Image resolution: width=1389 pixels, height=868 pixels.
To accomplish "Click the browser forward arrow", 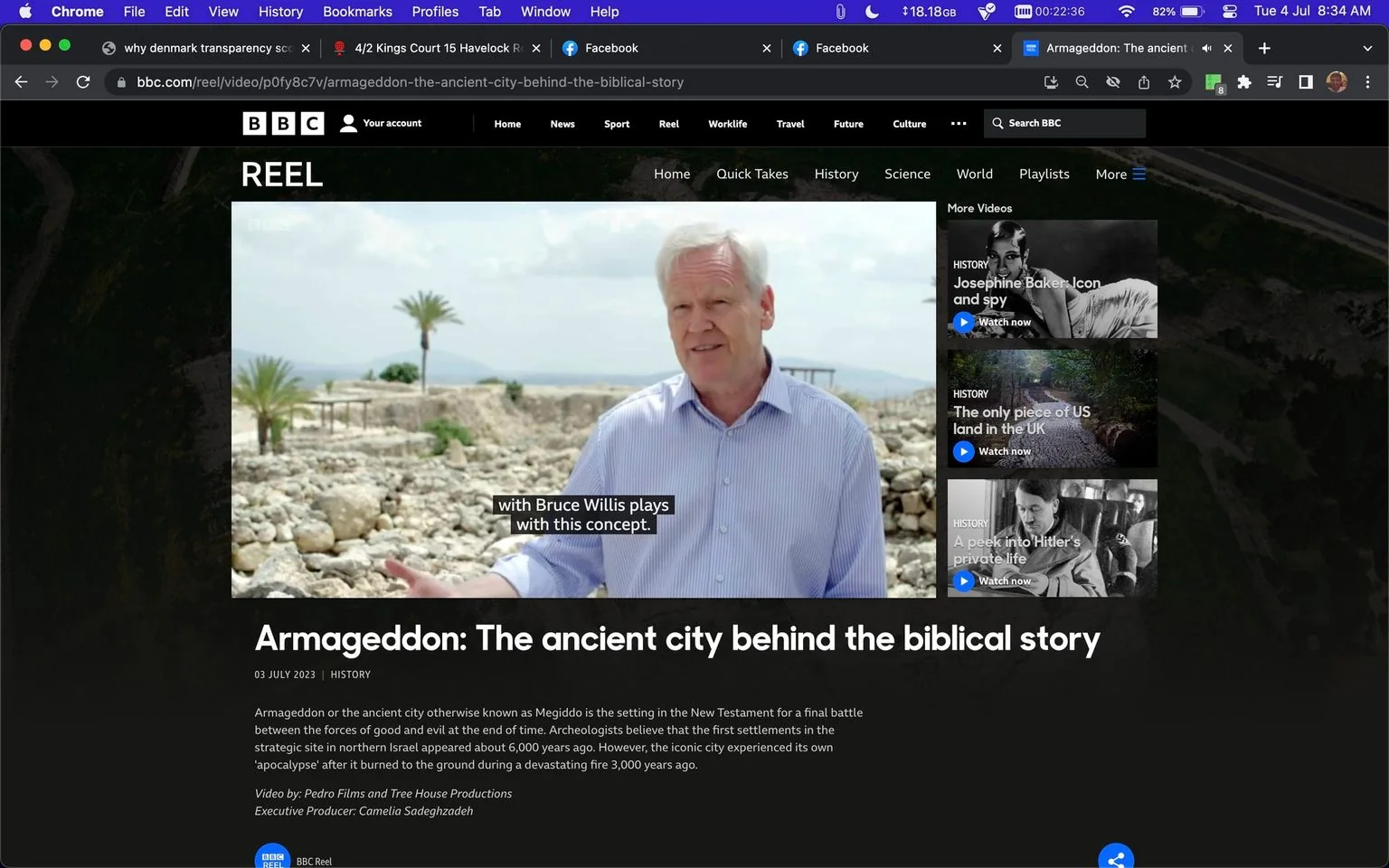I will click(52, 82).
